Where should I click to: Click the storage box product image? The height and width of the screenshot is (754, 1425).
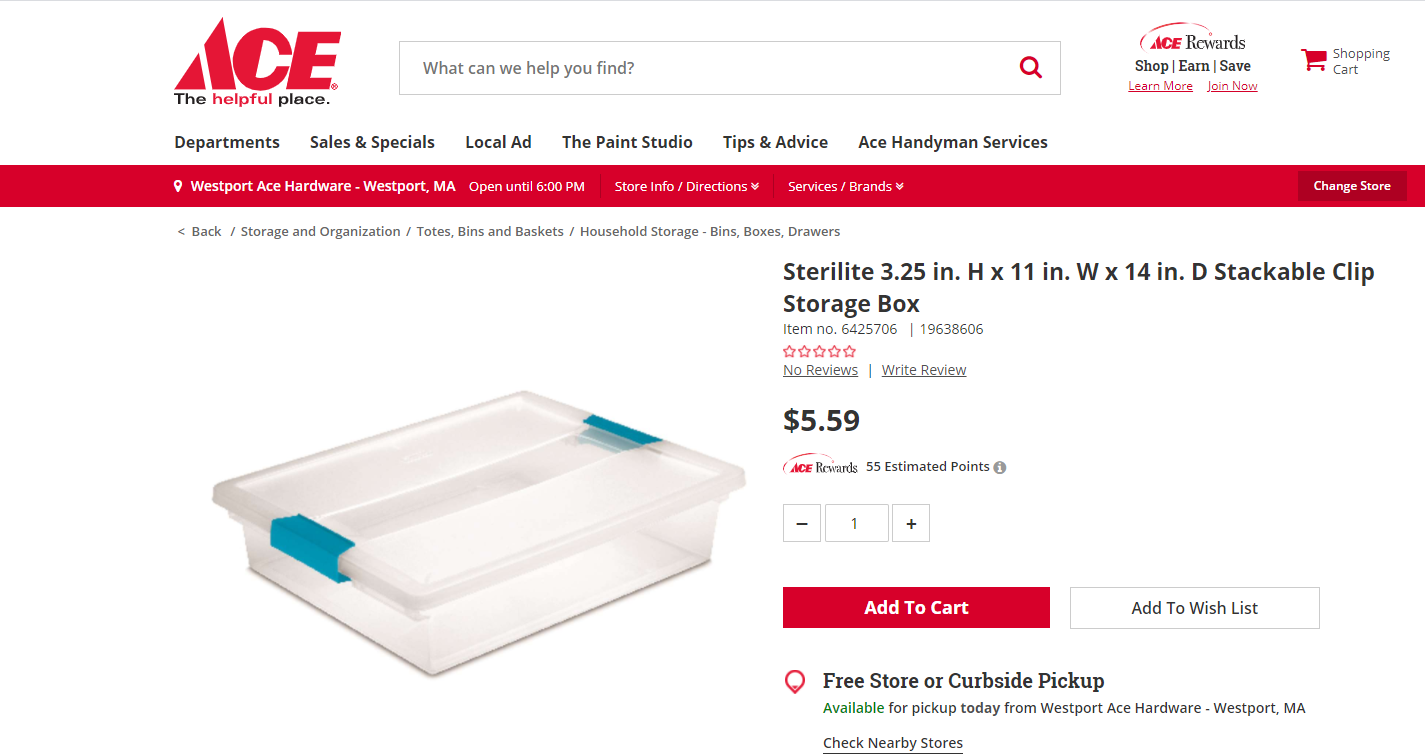(x=478, y=530)
